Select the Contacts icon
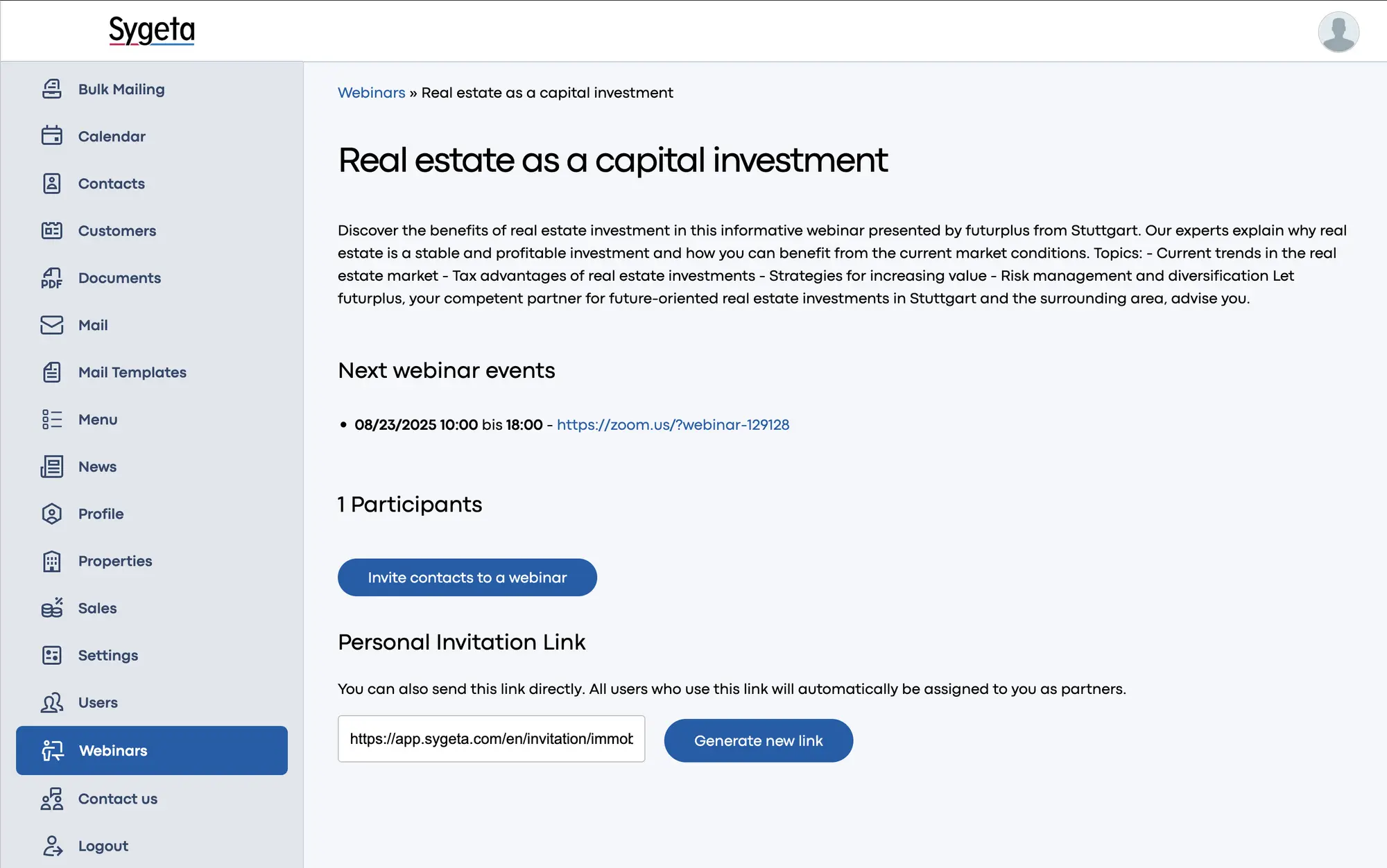 52,183
